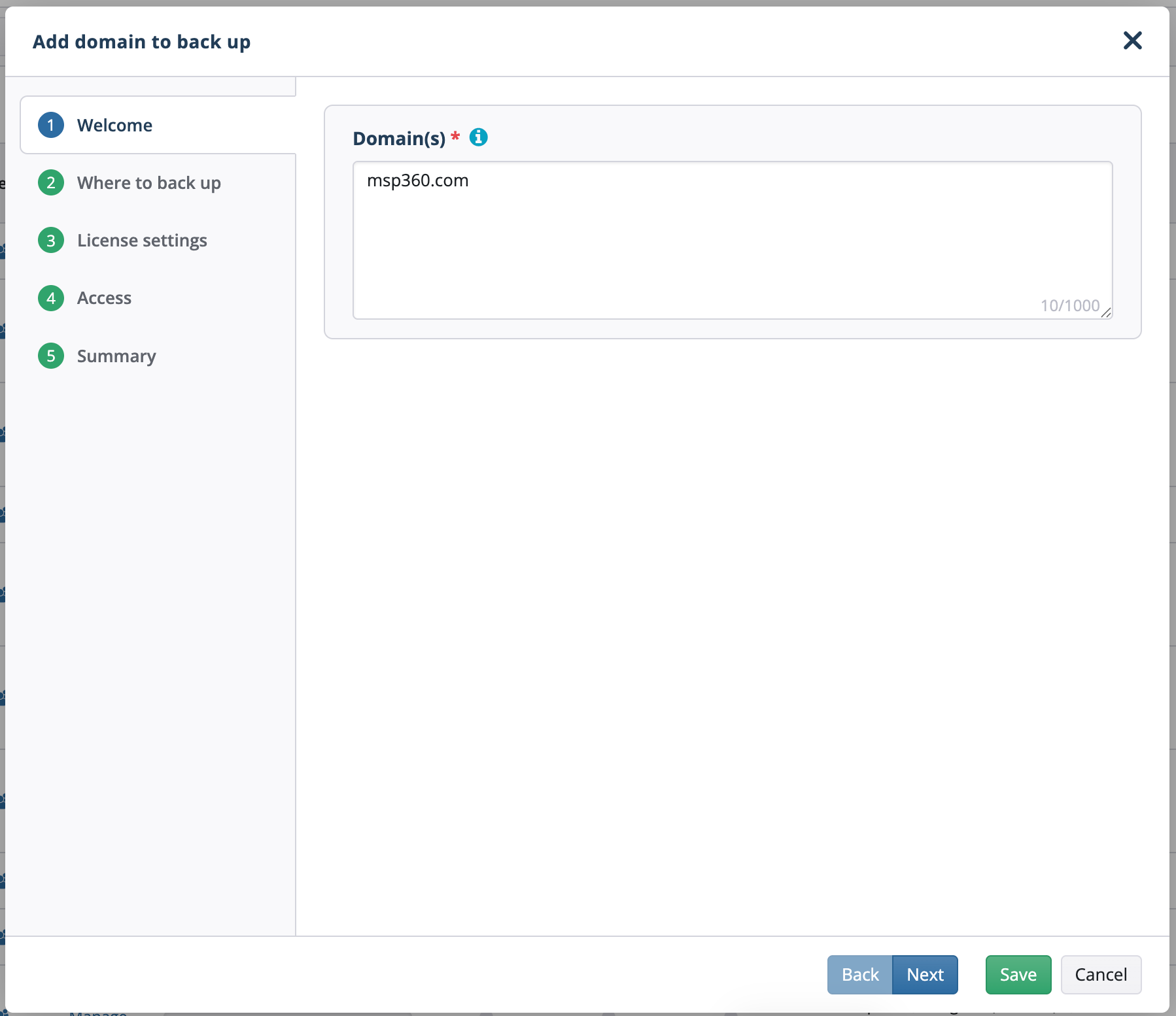Click step number 5 circle icon

(51, 356)
